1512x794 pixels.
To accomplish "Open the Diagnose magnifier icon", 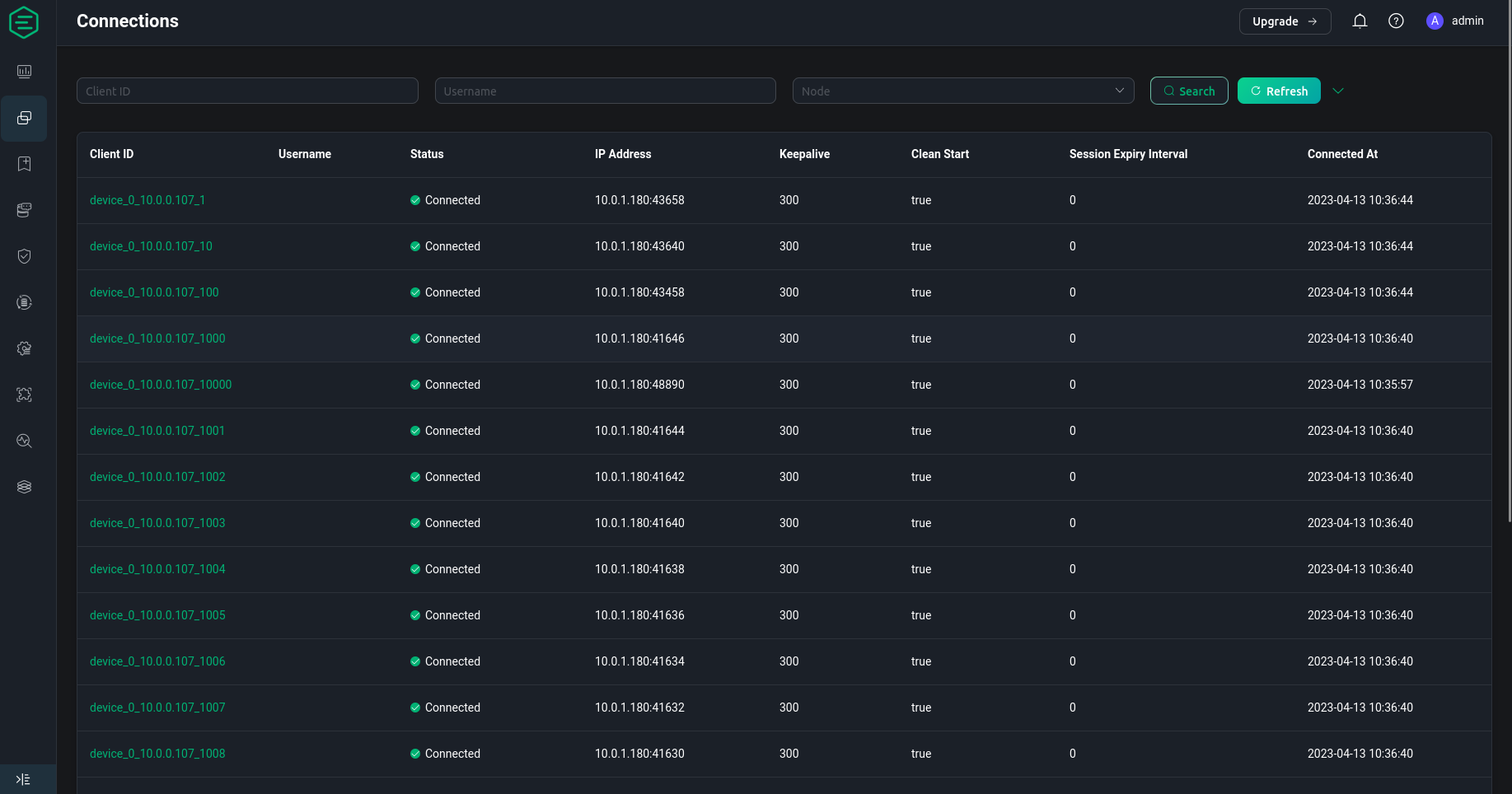I will click(x=24, y=441).
